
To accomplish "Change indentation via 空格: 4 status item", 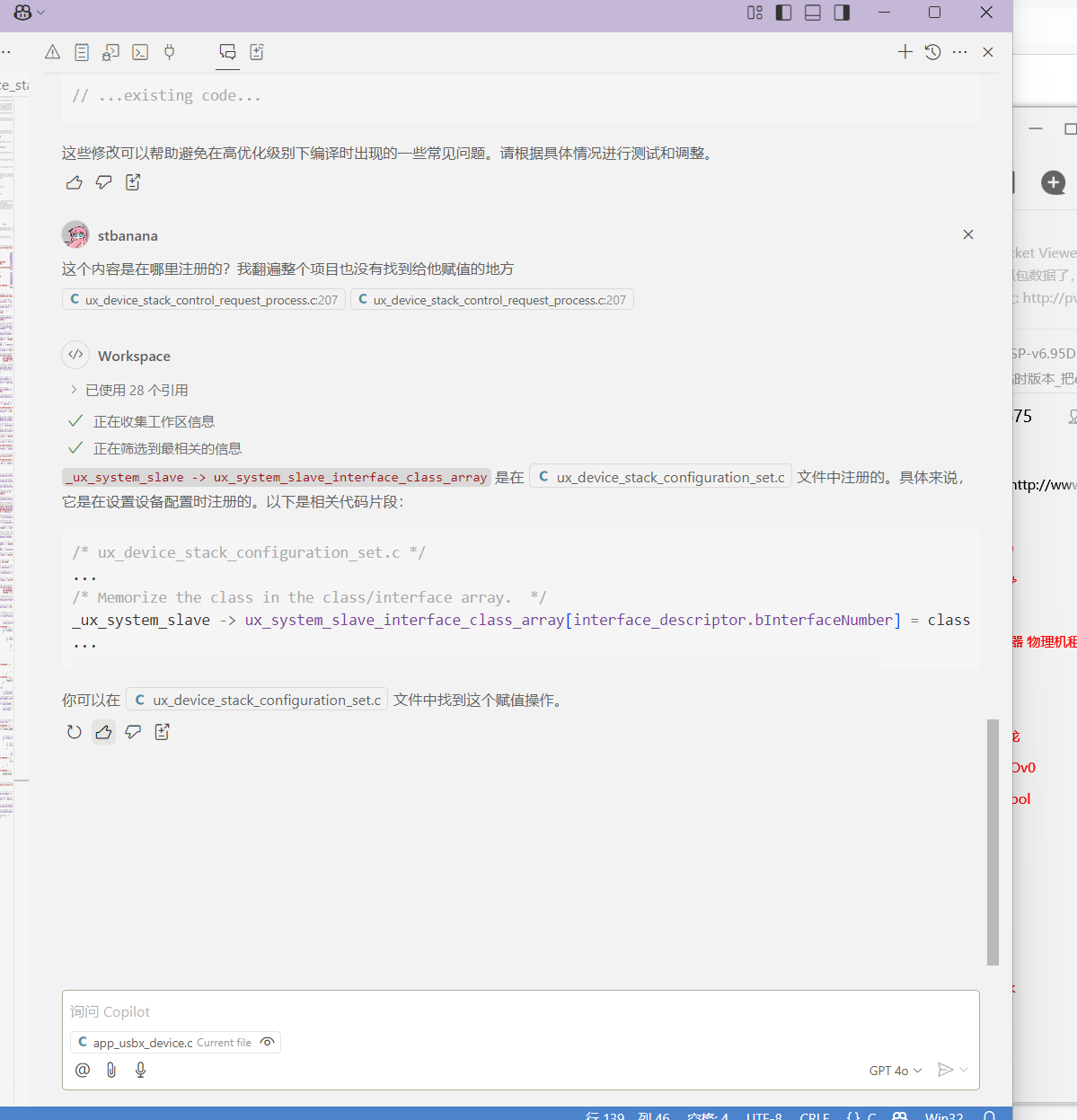I will pos(708,1116).
